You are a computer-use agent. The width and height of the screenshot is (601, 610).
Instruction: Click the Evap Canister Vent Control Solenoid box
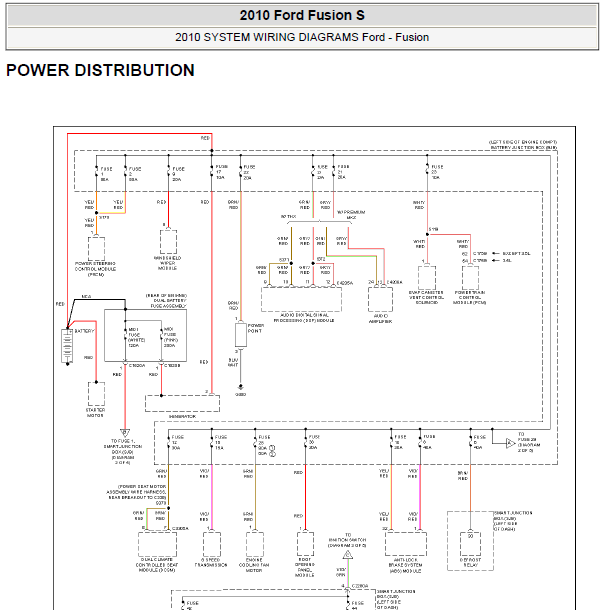point(427,278)
